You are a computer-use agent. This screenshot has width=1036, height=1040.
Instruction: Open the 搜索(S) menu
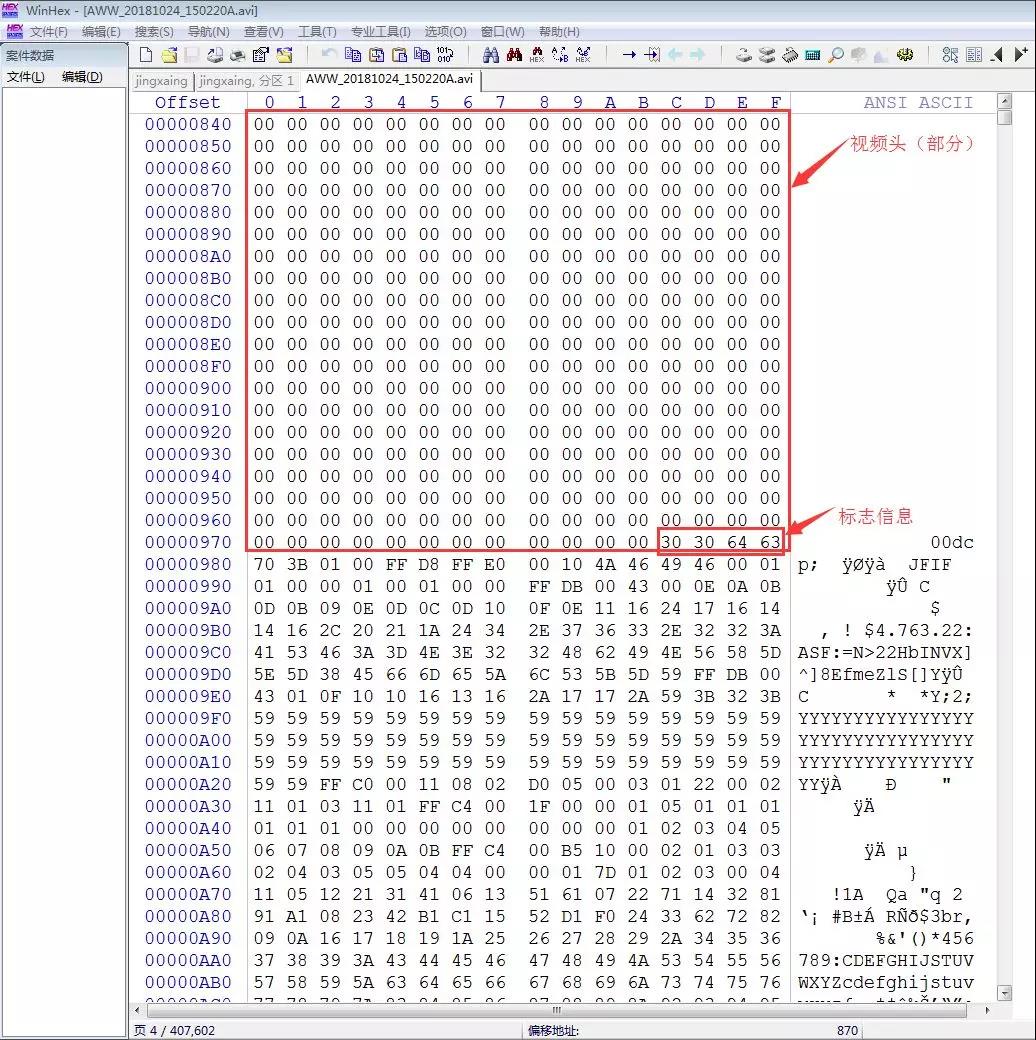(154, 32)
